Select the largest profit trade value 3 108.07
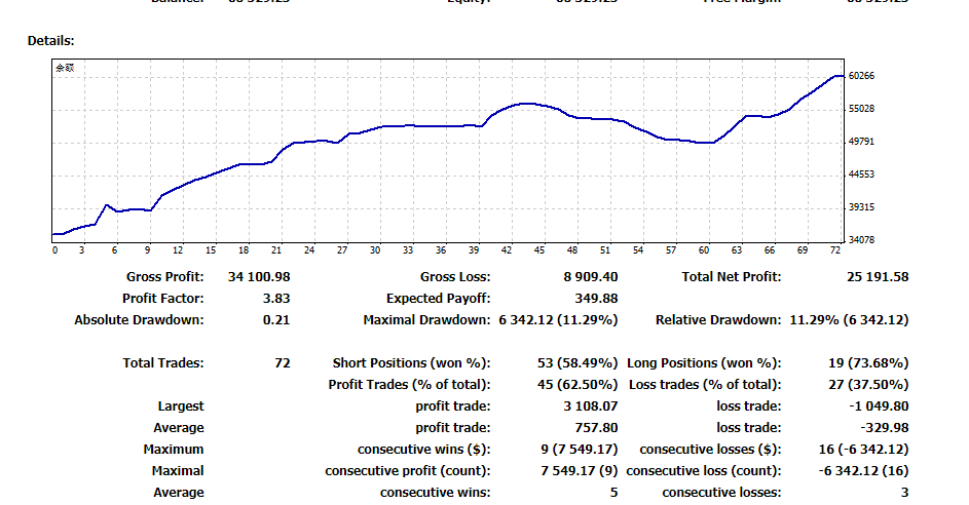Viewport: 969px width, 505px height. [591, 406]
